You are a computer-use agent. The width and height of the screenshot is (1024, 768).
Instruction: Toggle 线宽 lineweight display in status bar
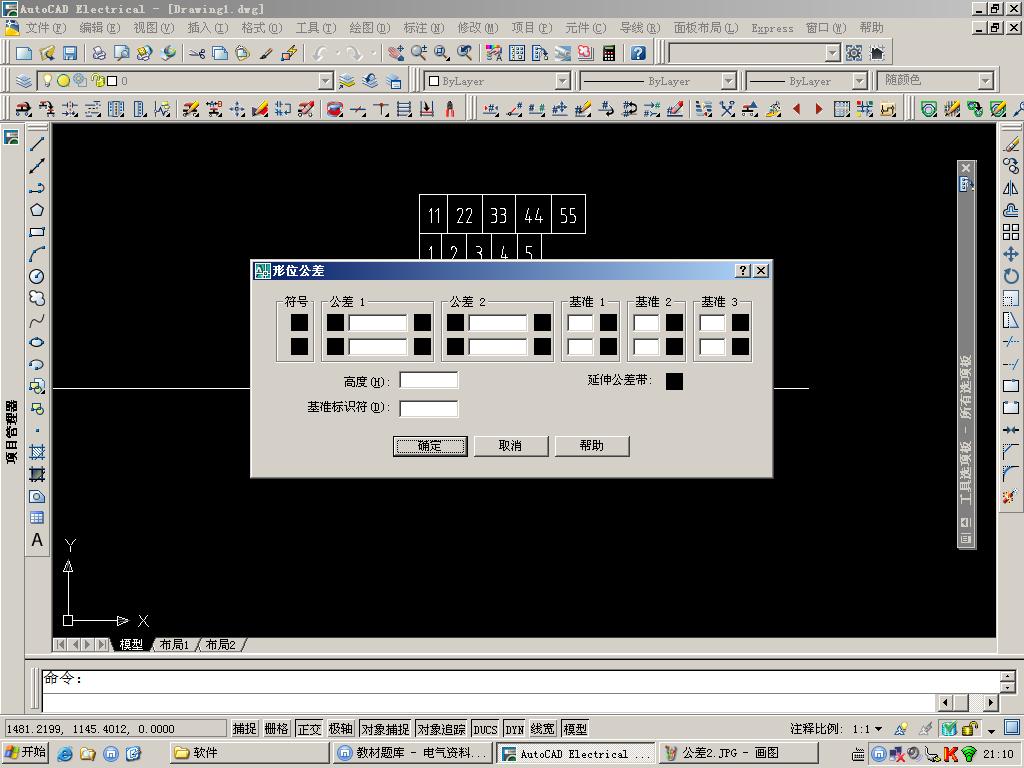click(x=543, y=728)
